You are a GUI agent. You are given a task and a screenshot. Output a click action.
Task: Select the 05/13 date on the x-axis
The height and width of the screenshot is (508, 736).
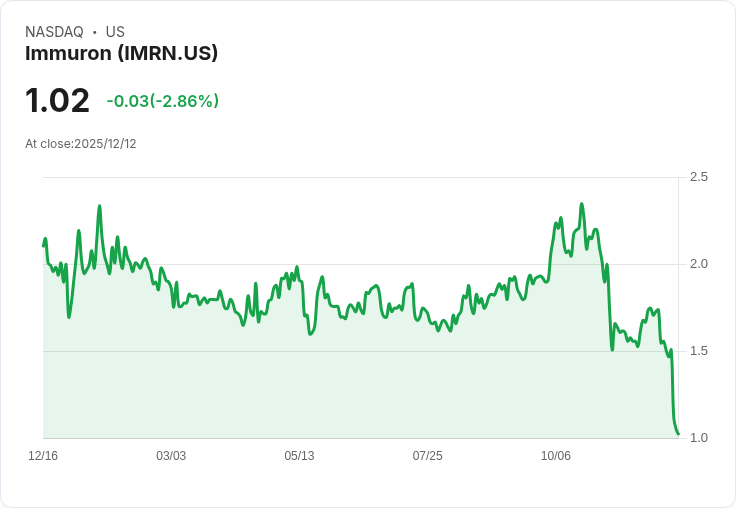299,456
